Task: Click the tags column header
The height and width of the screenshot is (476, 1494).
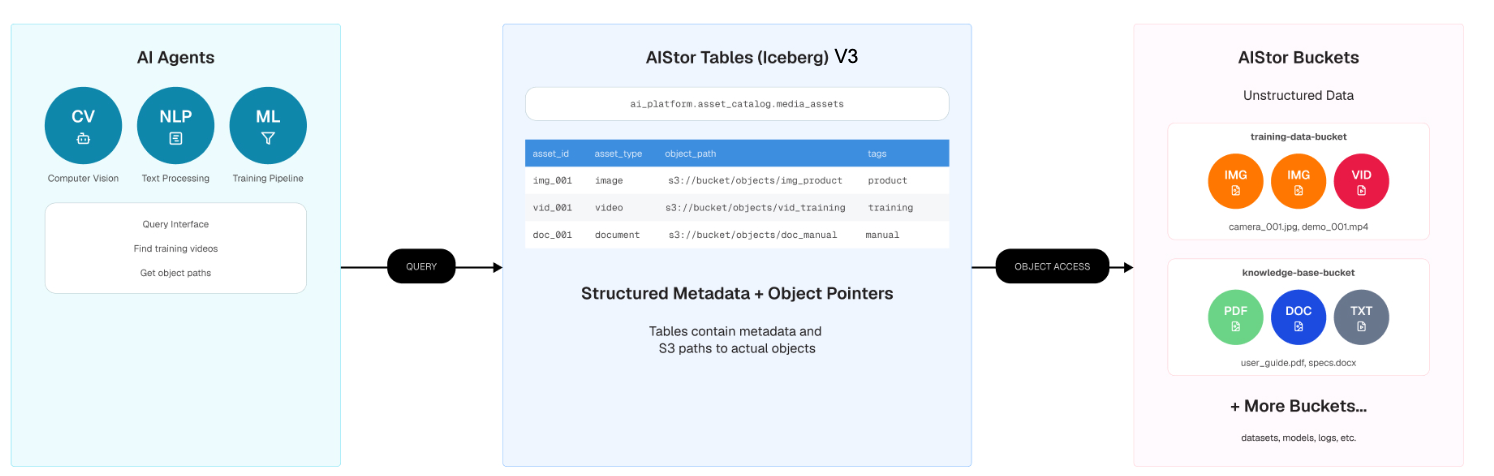Action: (877, 153)
